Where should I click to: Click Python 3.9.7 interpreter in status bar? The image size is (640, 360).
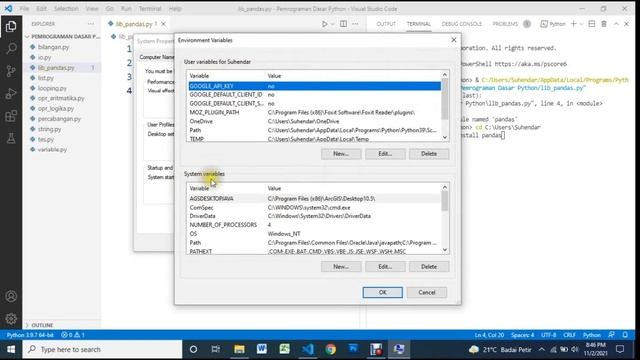[x=30, y=335]
